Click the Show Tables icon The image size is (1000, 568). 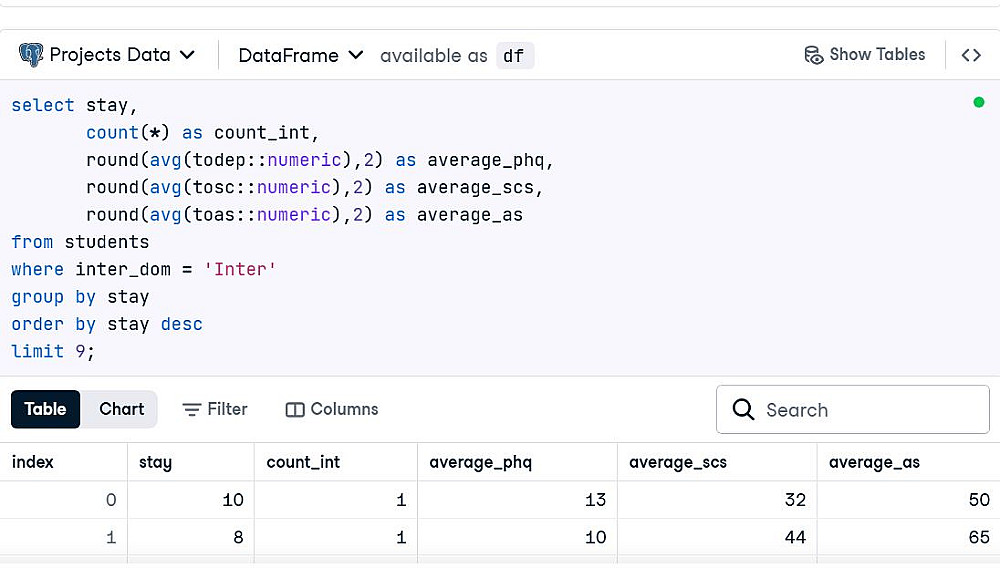point(814,55)
